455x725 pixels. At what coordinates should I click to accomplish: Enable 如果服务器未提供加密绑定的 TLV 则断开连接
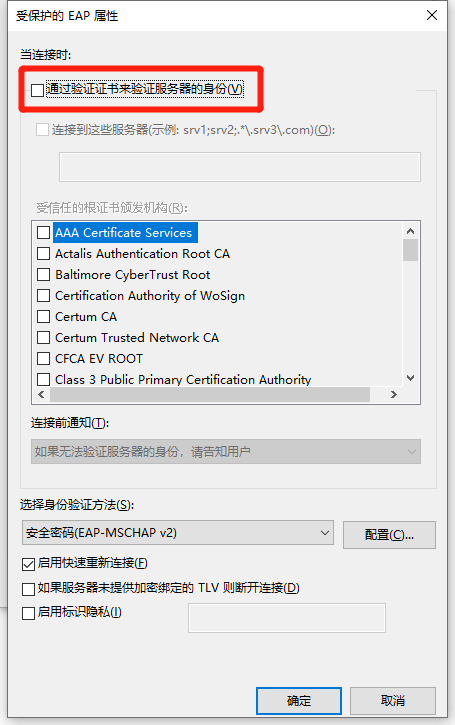[x=29, y=589]
